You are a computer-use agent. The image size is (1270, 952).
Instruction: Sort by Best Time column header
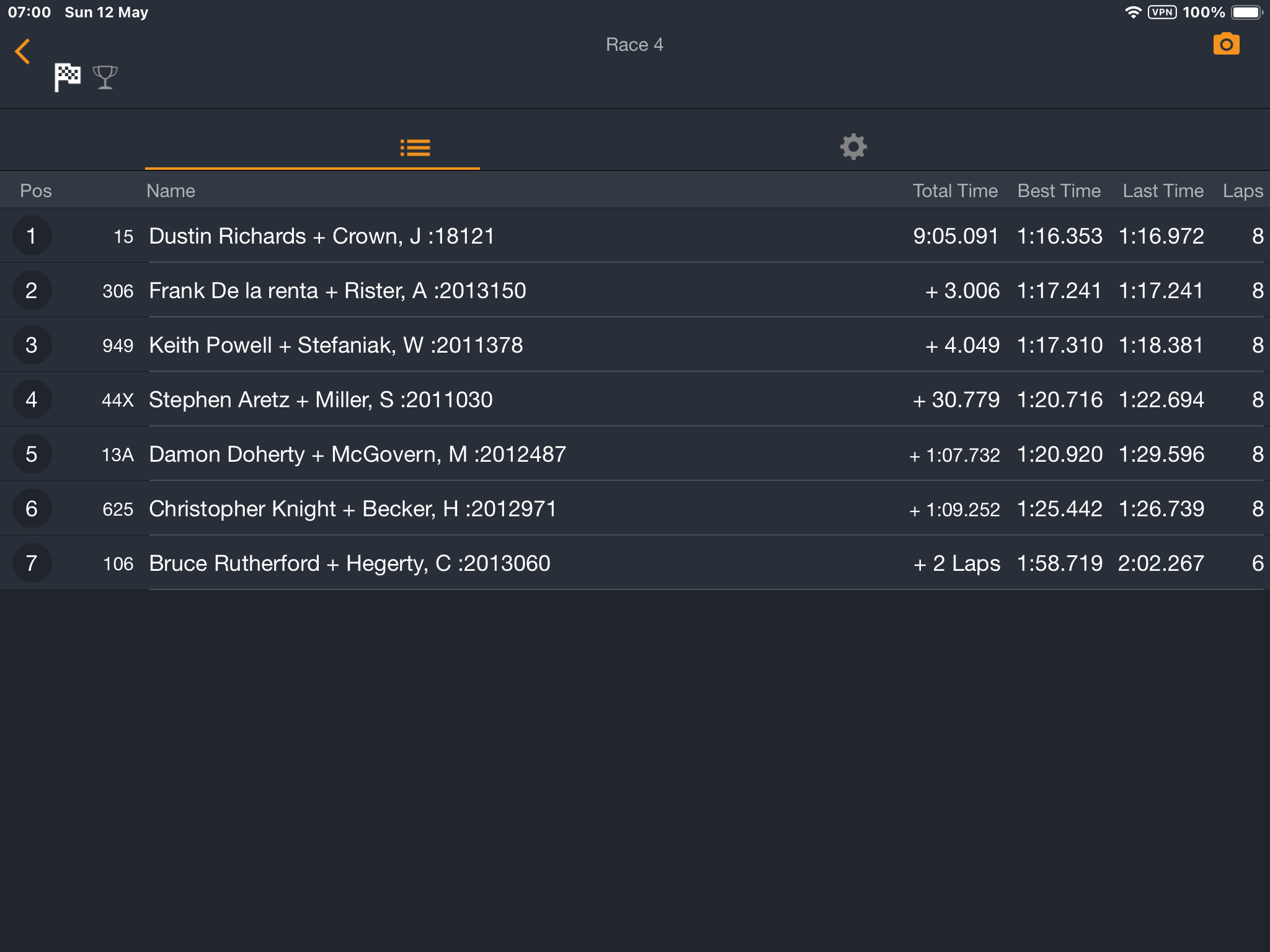coord(1059,191)
